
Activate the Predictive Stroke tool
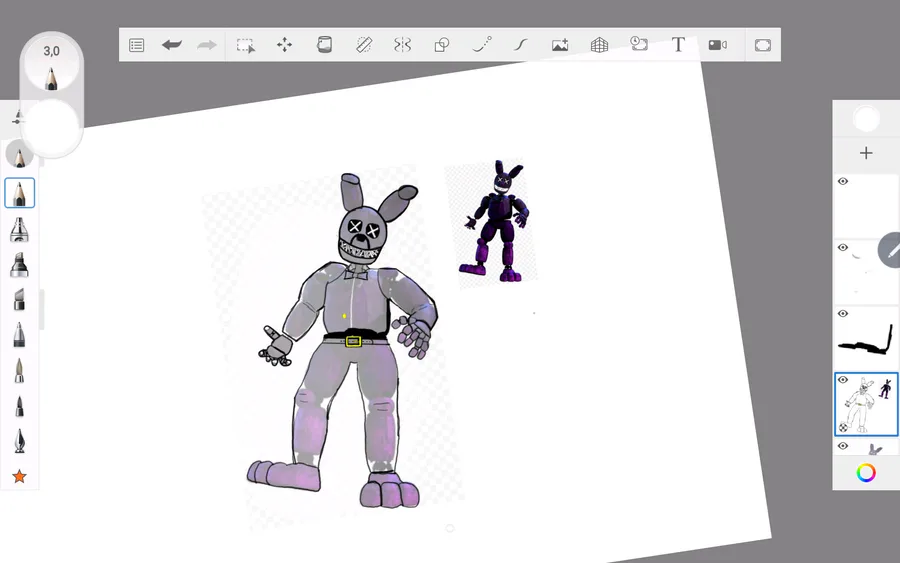click(x=482, y=44)
